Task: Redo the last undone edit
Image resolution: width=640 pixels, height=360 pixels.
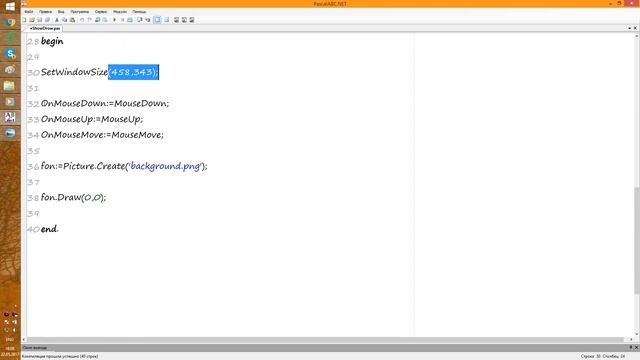Action: tap(89, 20)
